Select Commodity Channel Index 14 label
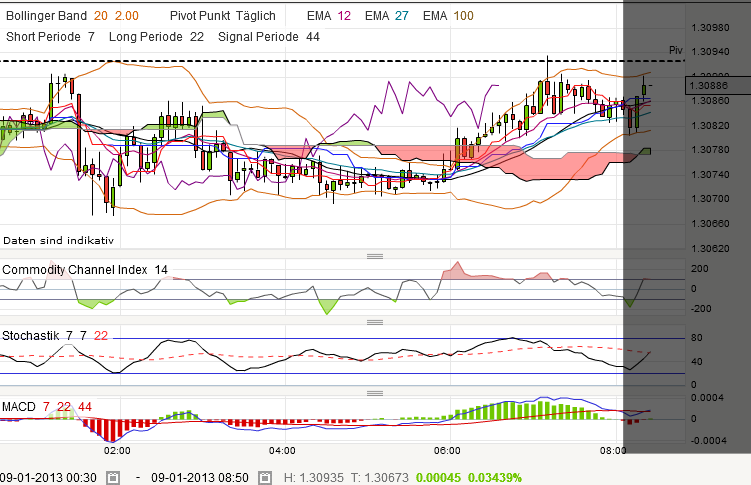 point(85,270)
